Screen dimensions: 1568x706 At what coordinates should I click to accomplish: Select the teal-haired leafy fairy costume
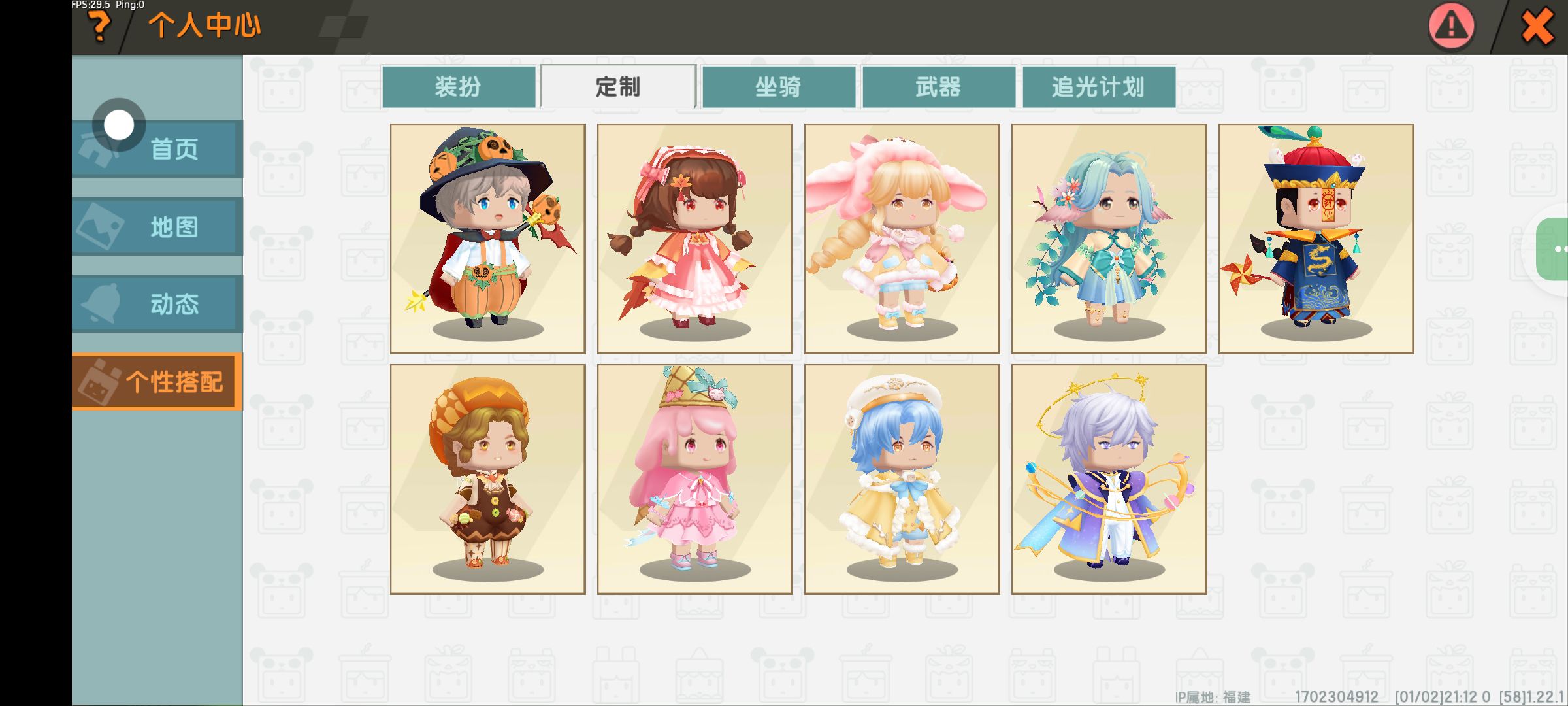[x=1109, y=239]
